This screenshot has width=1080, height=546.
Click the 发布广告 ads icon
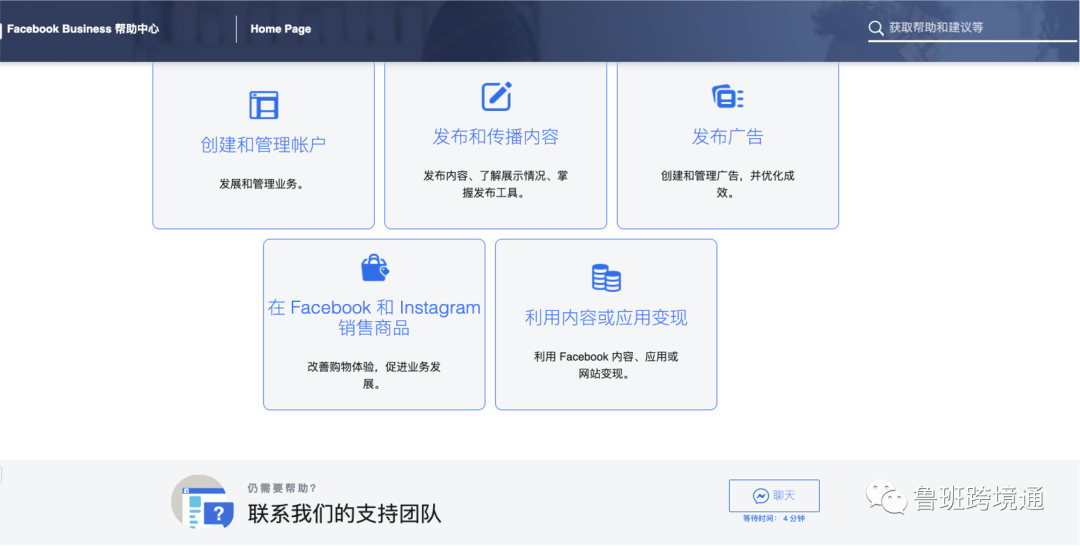pos(727,97)
